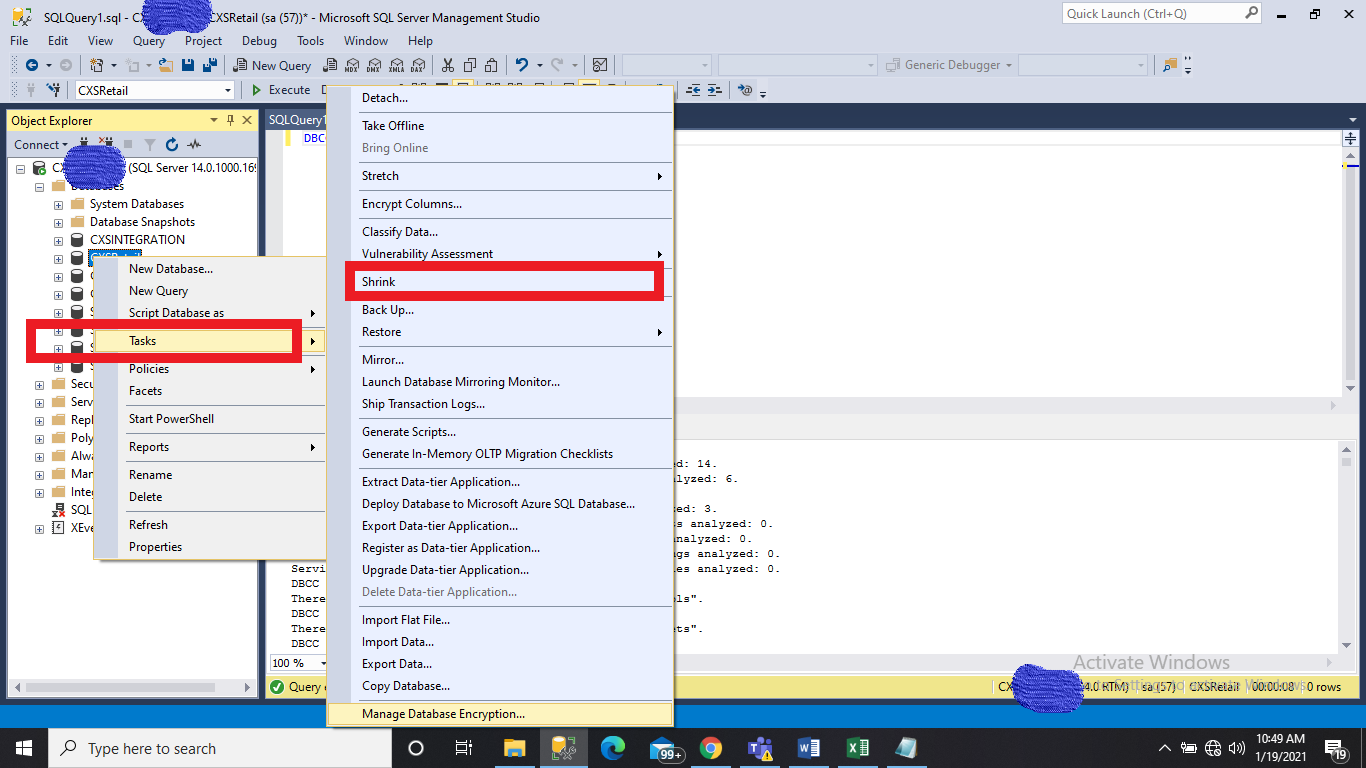Click the Open File folder icon
The height and width of the screenshot is (768, 1366).
165,65
